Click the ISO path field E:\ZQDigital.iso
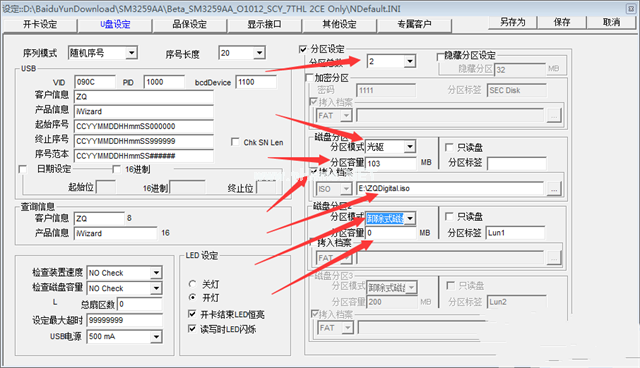 [450, 188]
